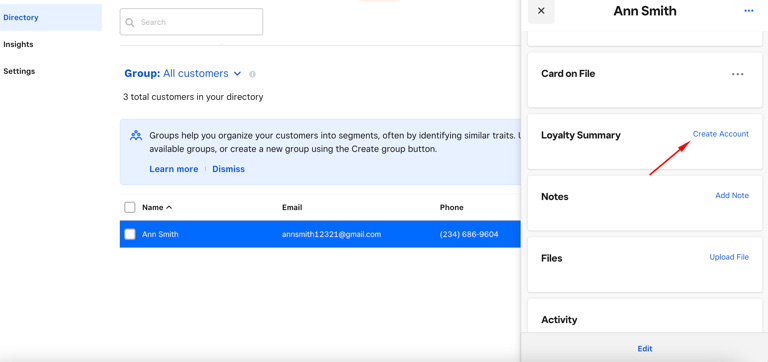
Task: Click Upload File in the Files card
Action: (x=729, y=257)
